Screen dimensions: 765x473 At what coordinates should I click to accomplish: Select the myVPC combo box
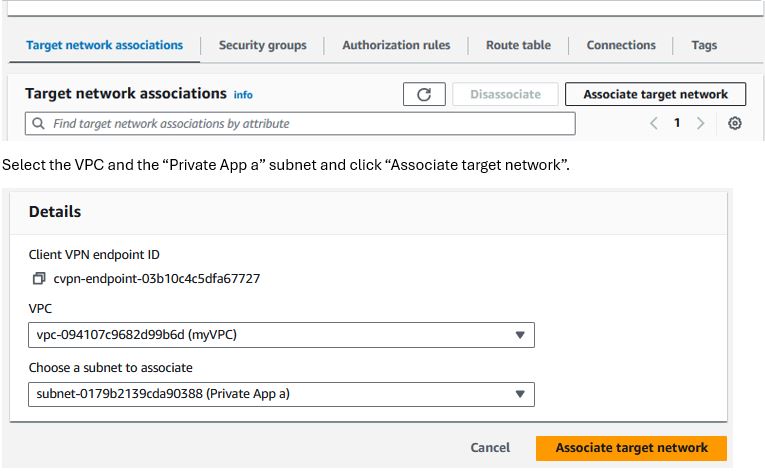tap(282, 335)
